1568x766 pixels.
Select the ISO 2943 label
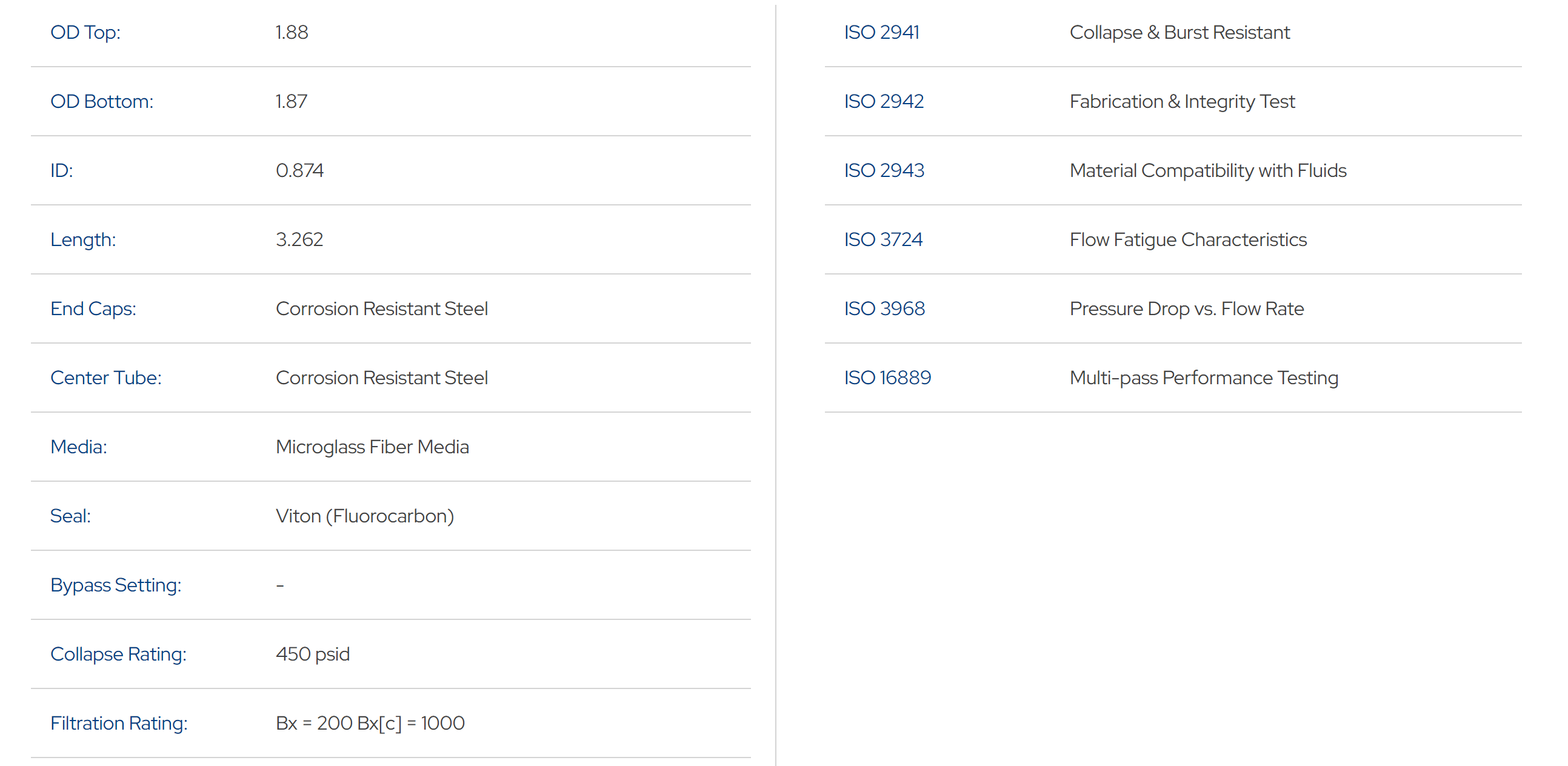pos(883,170)
